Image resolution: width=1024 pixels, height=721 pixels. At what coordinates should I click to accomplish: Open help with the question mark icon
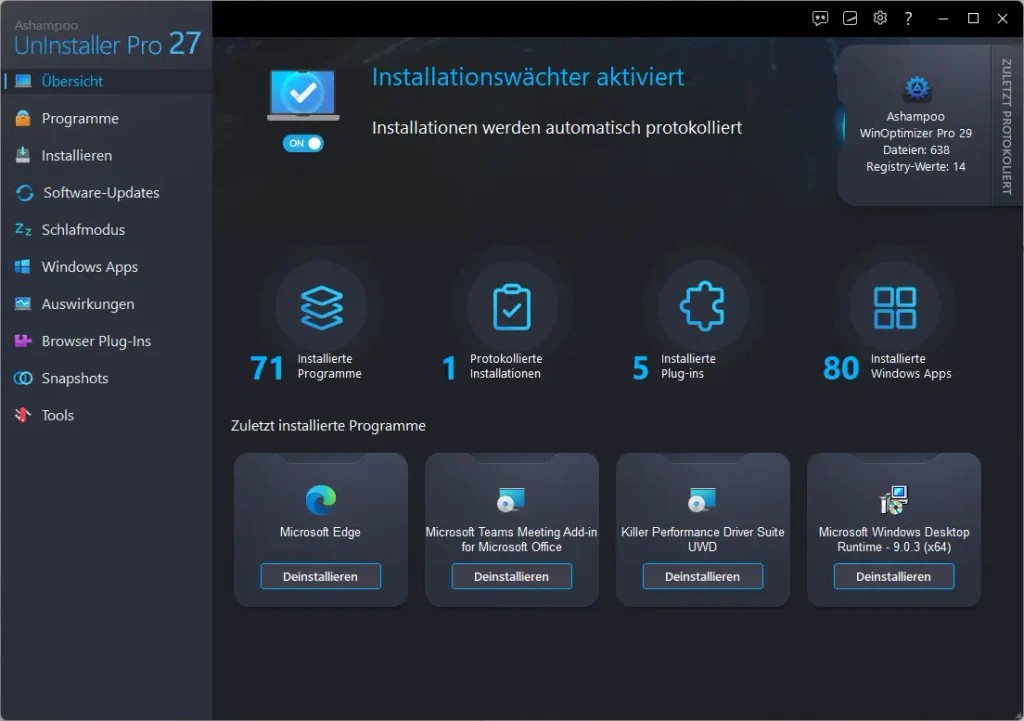(908, 18)
